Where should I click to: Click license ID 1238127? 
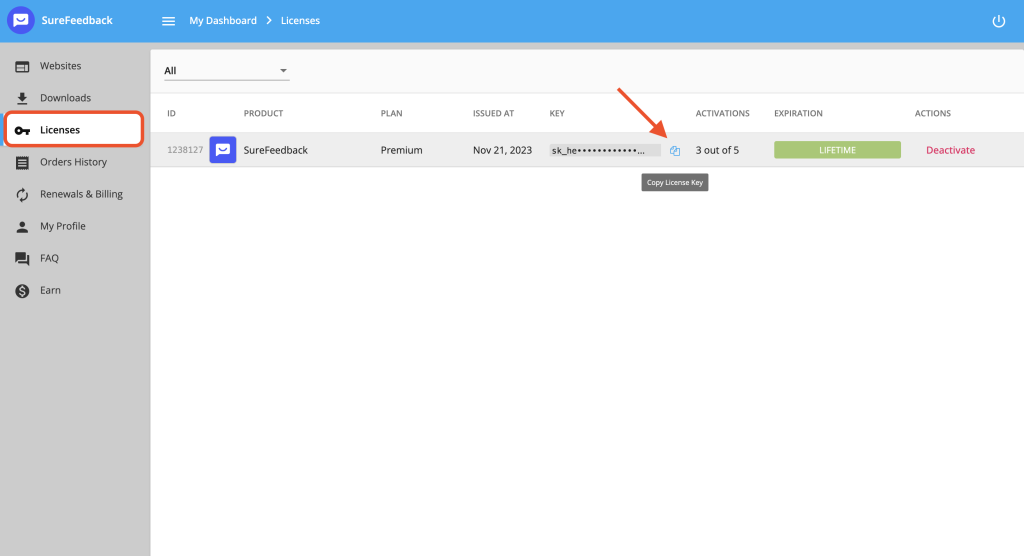185,150
